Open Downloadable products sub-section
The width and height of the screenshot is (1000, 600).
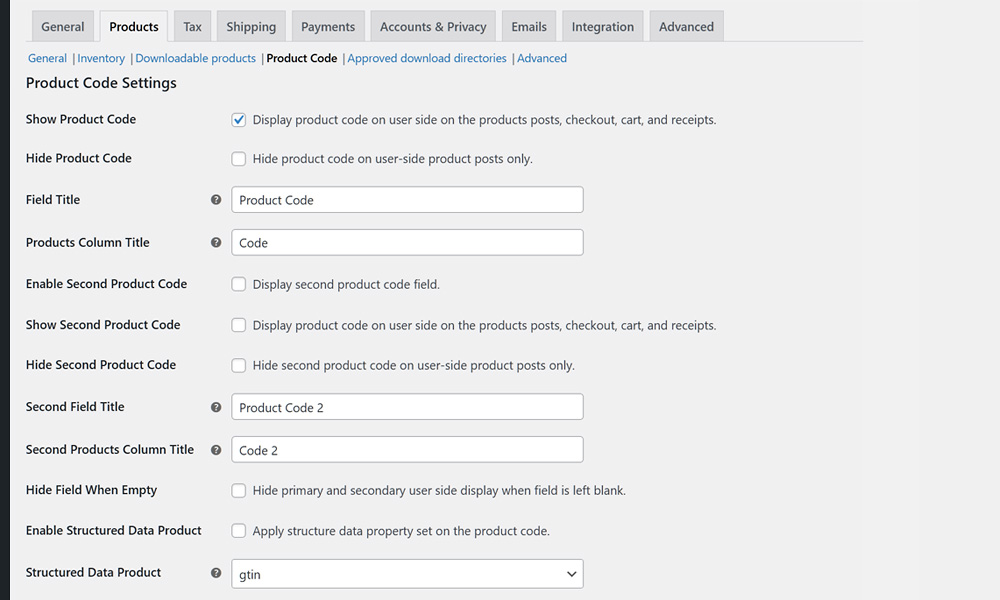click(195, 58)
